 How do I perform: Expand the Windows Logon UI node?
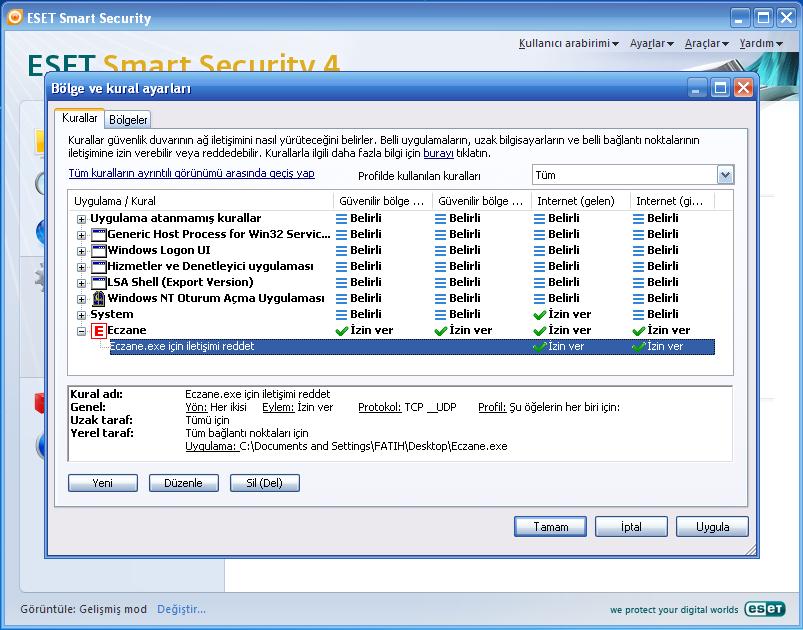pos(81,251)
